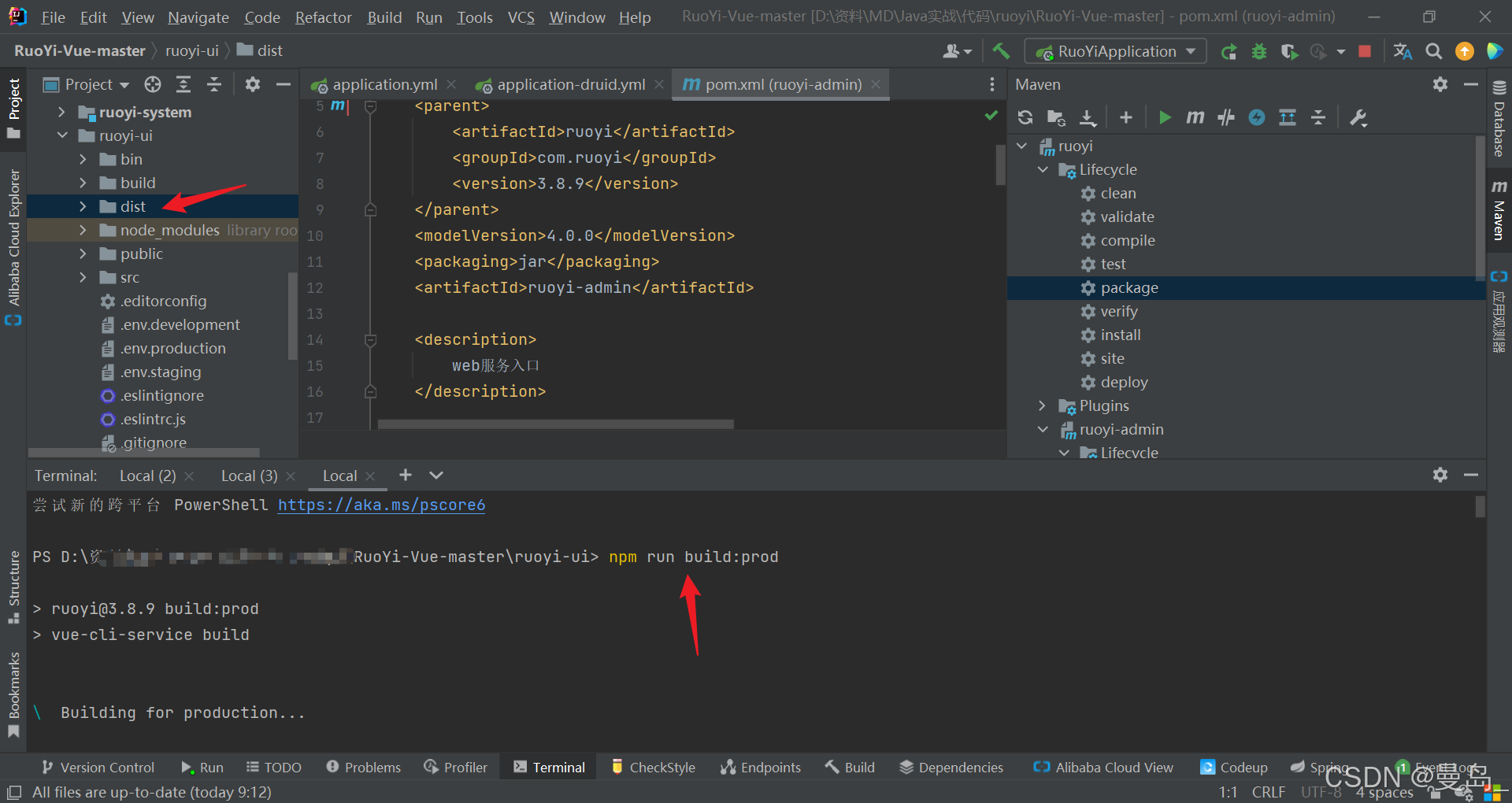This screenshot has height=803, width=1512.
Task: Open Project panel gear settings
Action: 253,84
